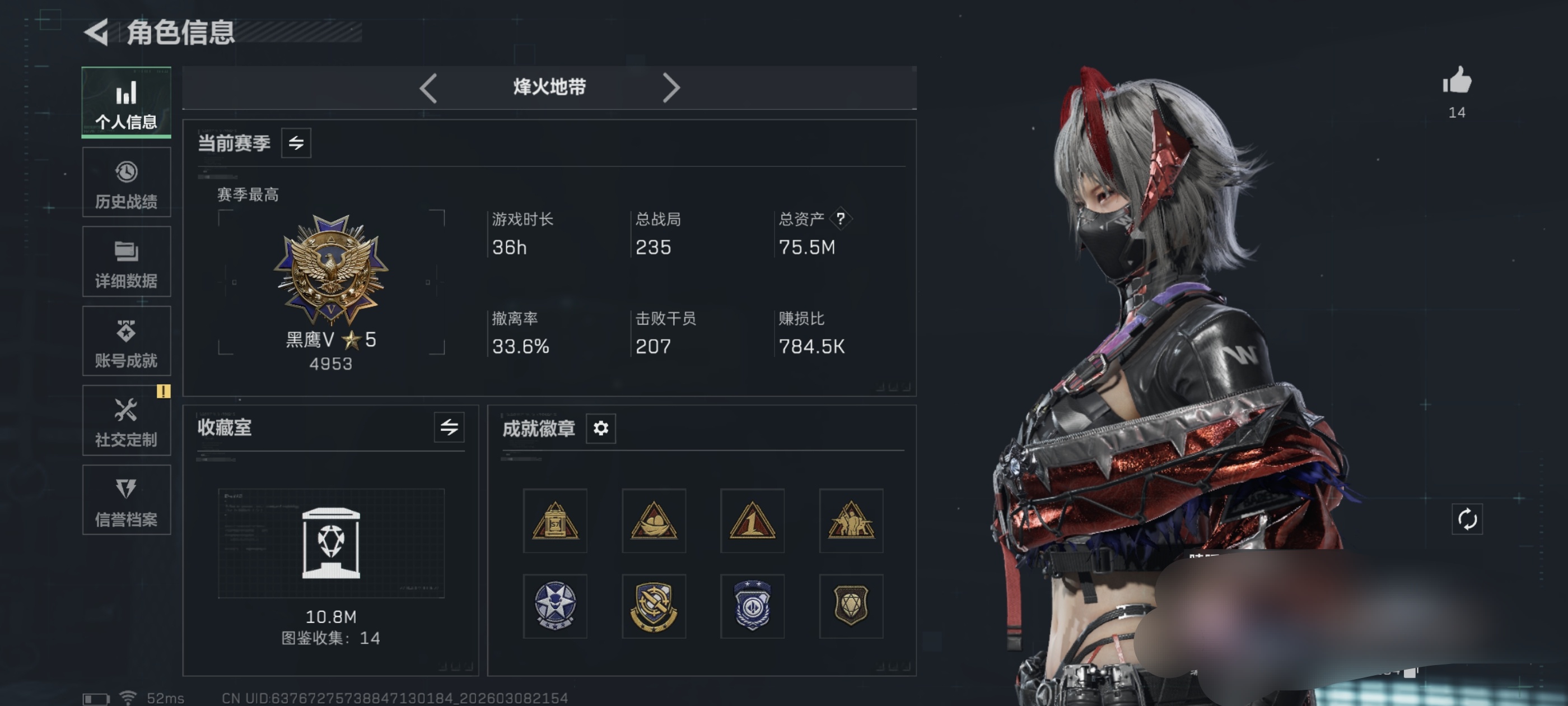Select the blue star skull badge

click(x=555, y=606)
